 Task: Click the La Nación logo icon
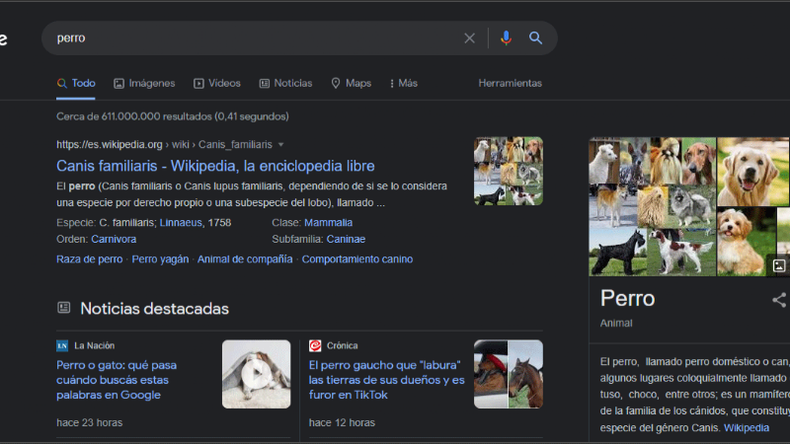click(x=62, y=346)
